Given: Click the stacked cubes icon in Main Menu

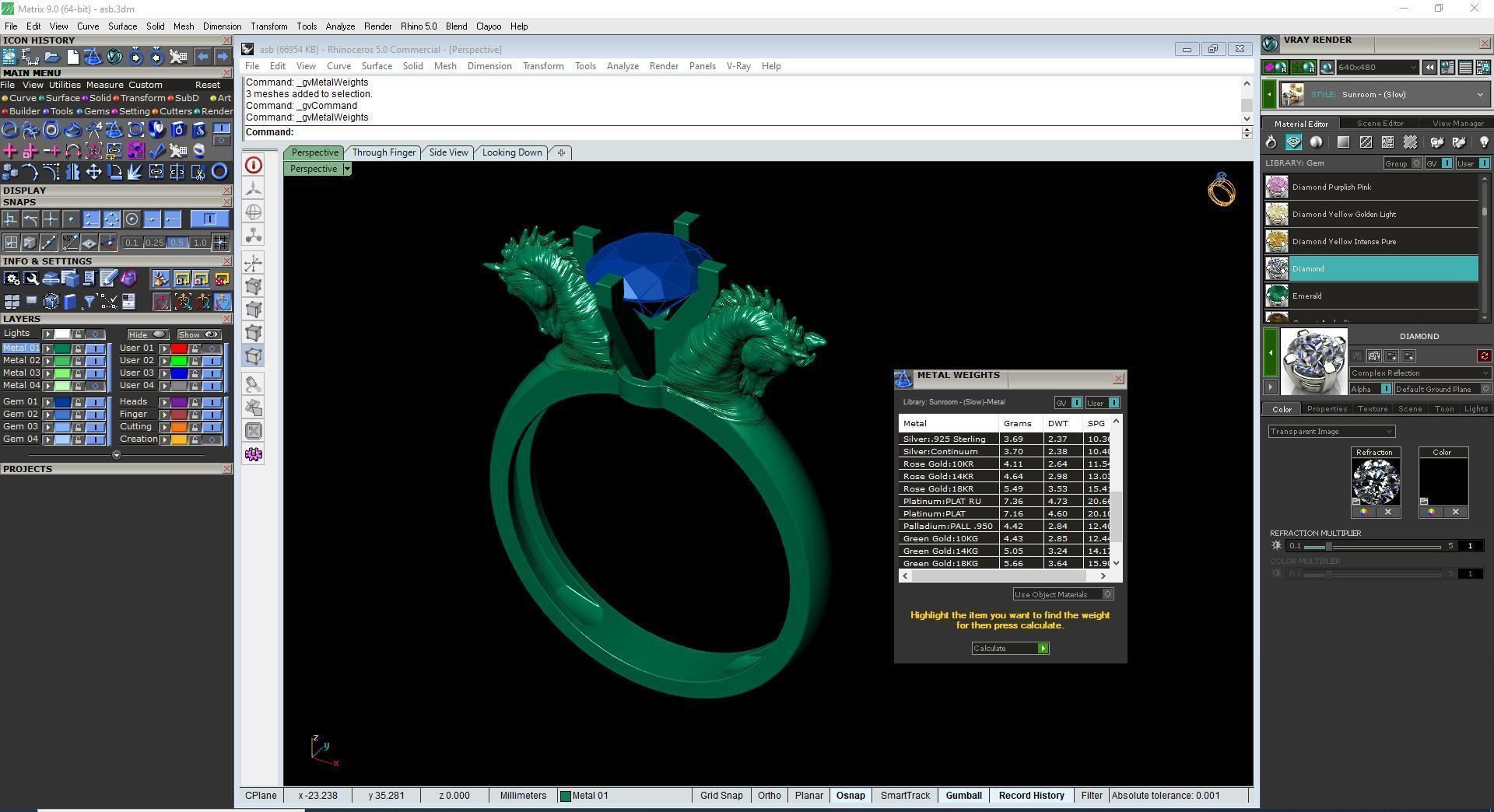Looking at the screenshot, I should 10,172.
